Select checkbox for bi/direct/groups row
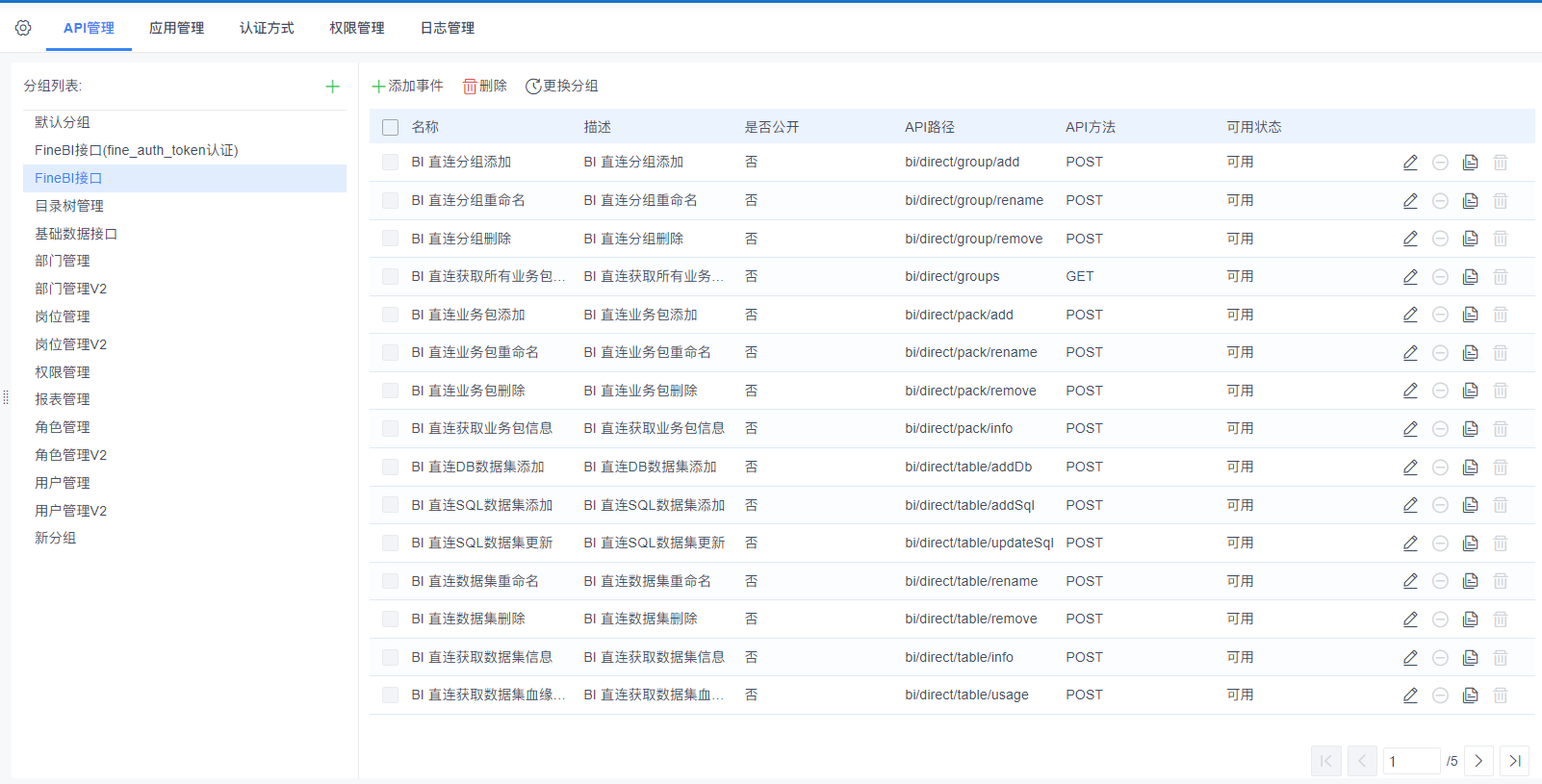The width and height of the screenshot is (1542, 784). tap(390, 276)
